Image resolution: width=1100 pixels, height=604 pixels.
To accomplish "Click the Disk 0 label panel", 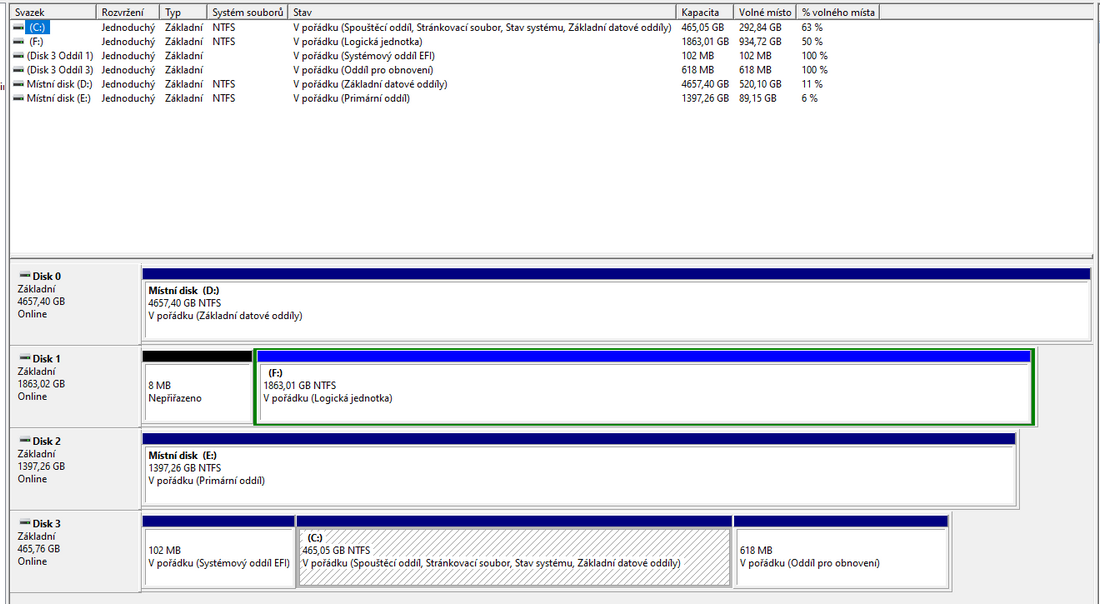I will (75, 304).
